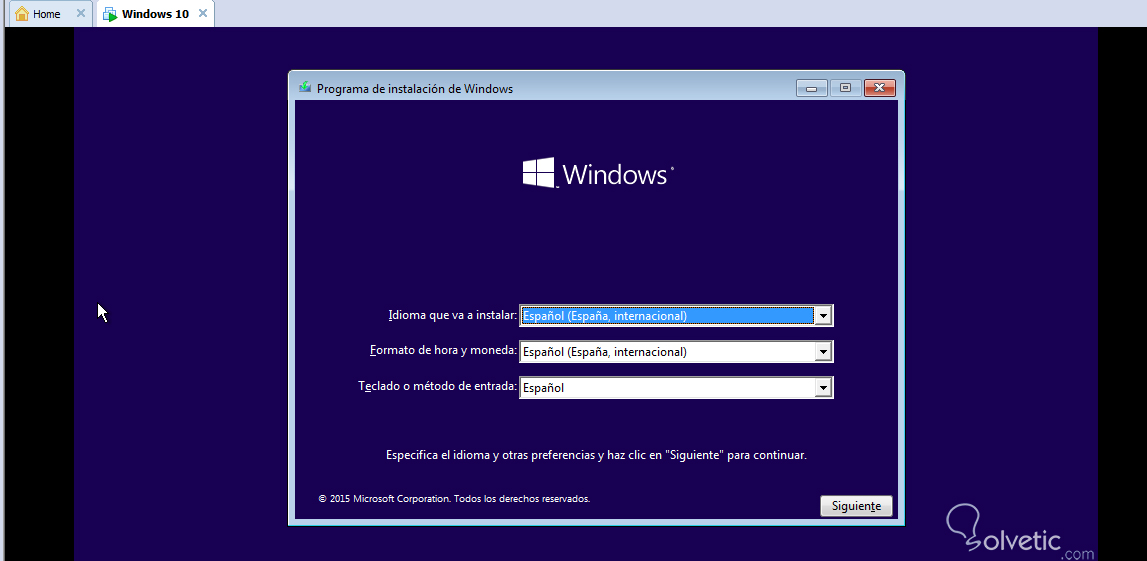Maximize the Windows setup window
Image resolution: width=1147 pixels, height=561 pixels.
click(845, 88)
